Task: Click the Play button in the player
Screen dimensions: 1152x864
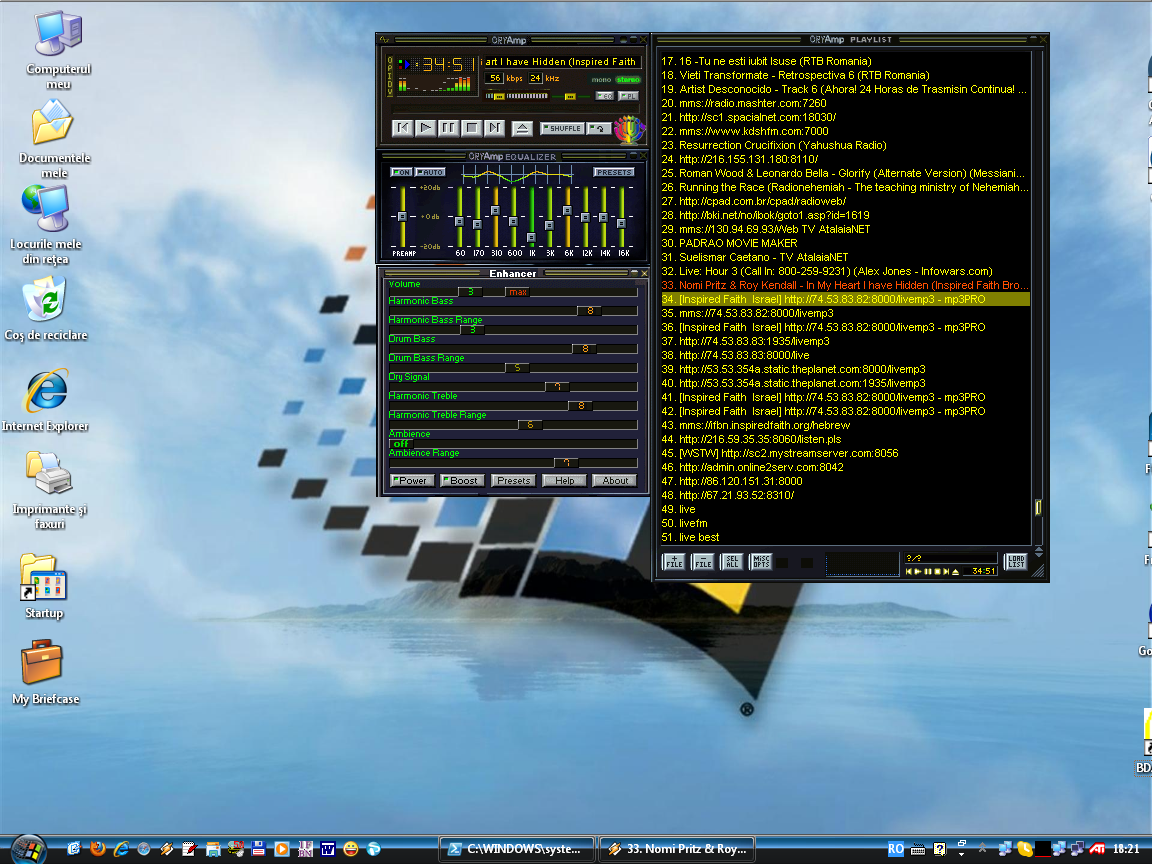Action: pos(425,128)
